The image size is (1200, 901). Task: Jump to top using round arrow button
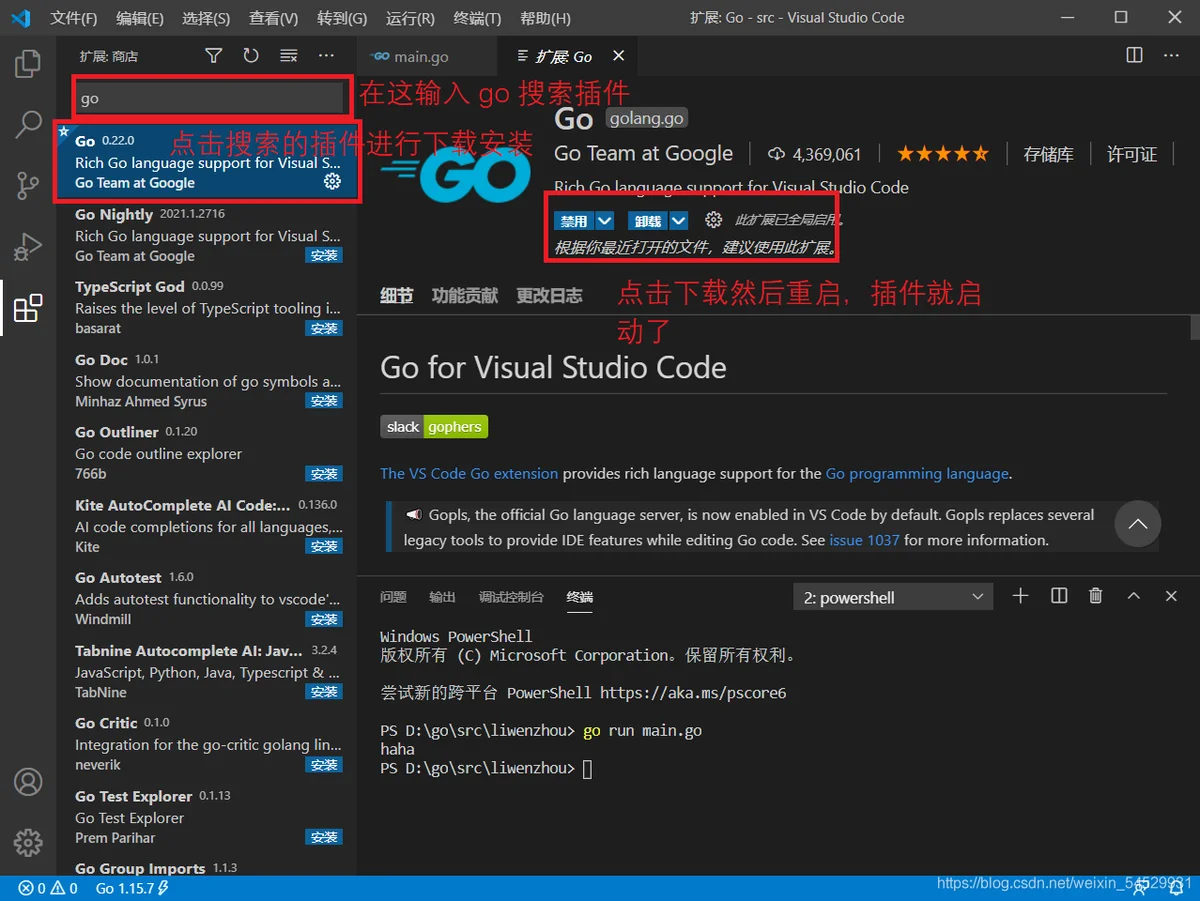(x=1137, y=524)
